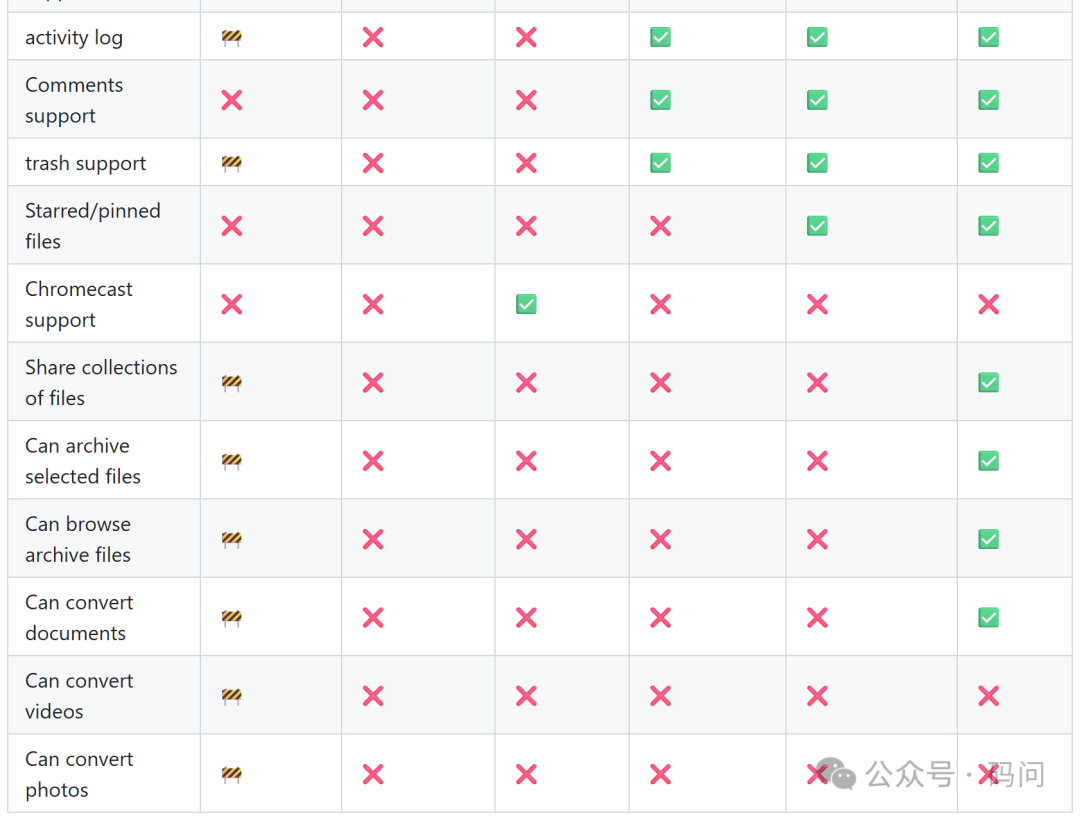Click the green checkmark for Share collections of files
The height and width of the screenshot is (818, 1080).
pyautogui.click(x=988, y=382)
